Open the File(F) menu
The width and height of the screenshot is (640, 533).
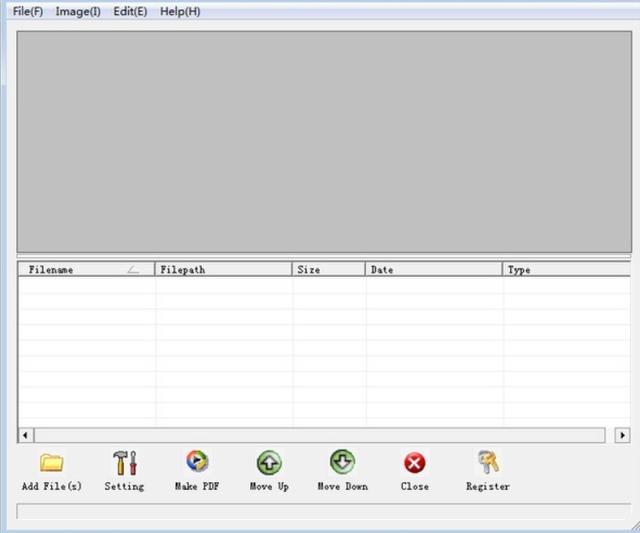pos(28,11)
